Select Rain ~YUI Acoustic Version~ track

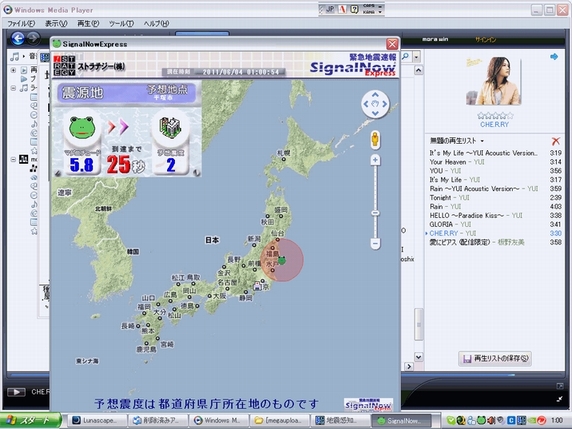[x=495, y=189]
